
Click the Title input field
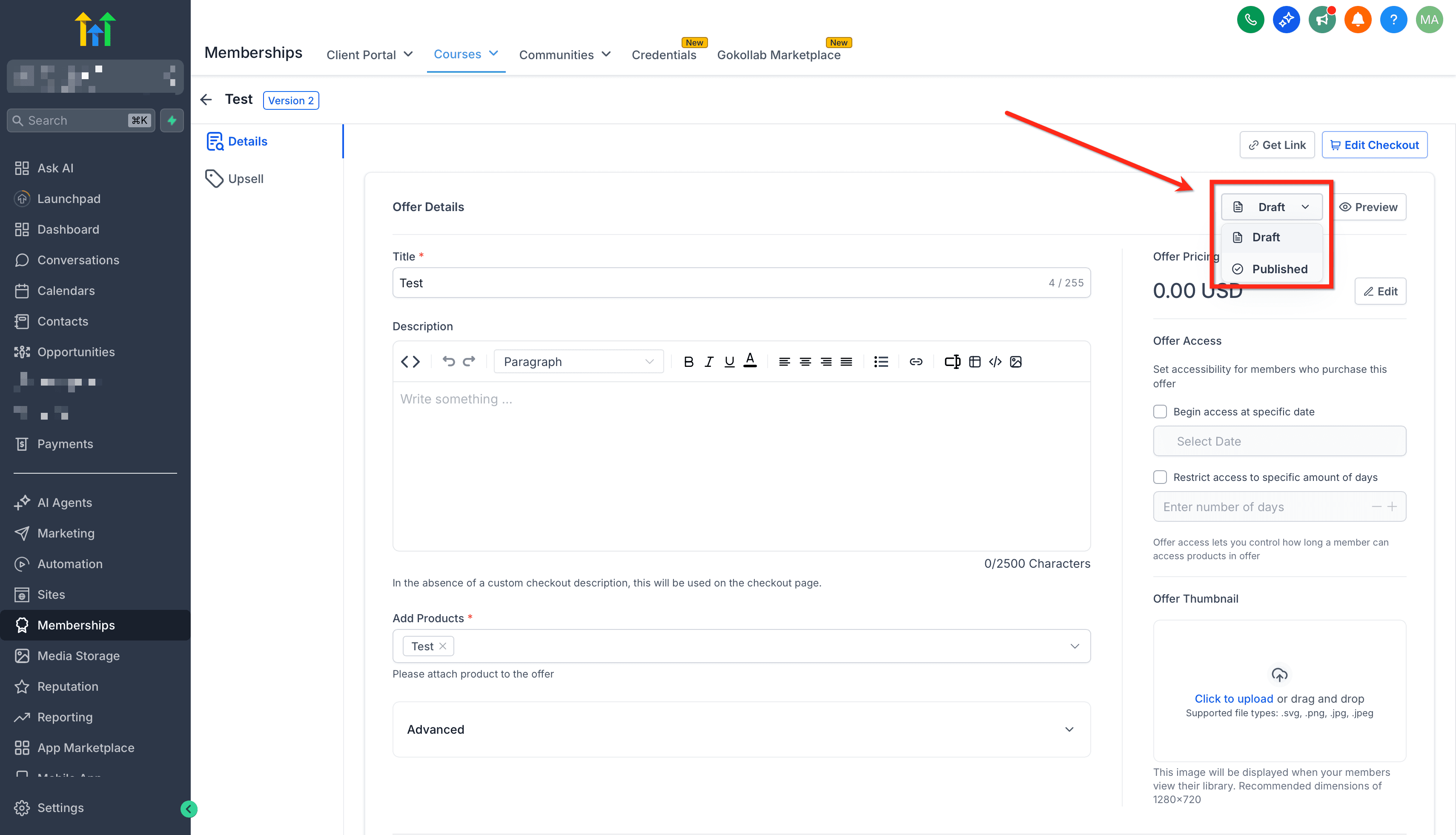pos(741,283)
